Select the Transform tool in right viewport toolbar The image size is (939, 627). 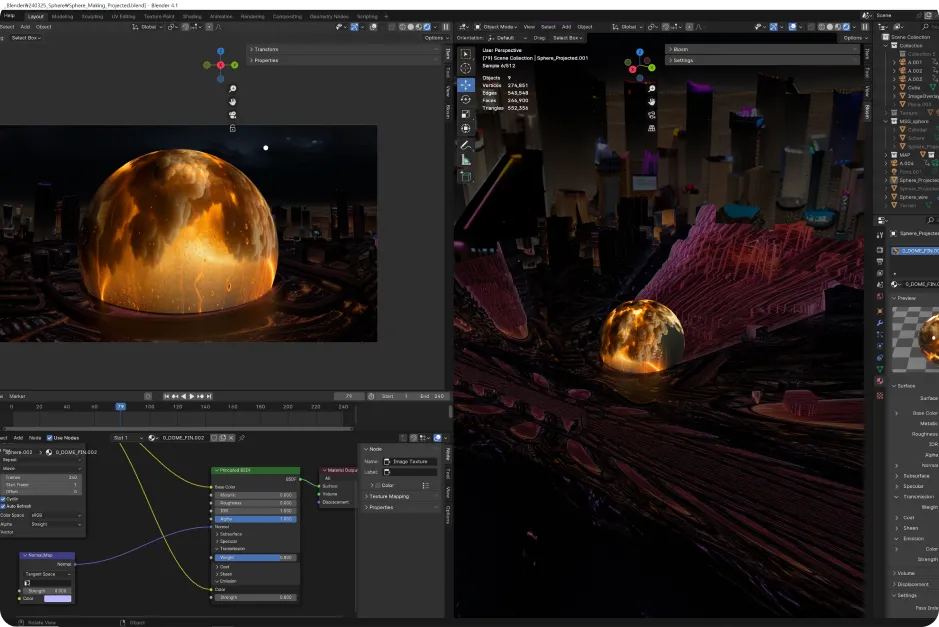tap(465, 128)
